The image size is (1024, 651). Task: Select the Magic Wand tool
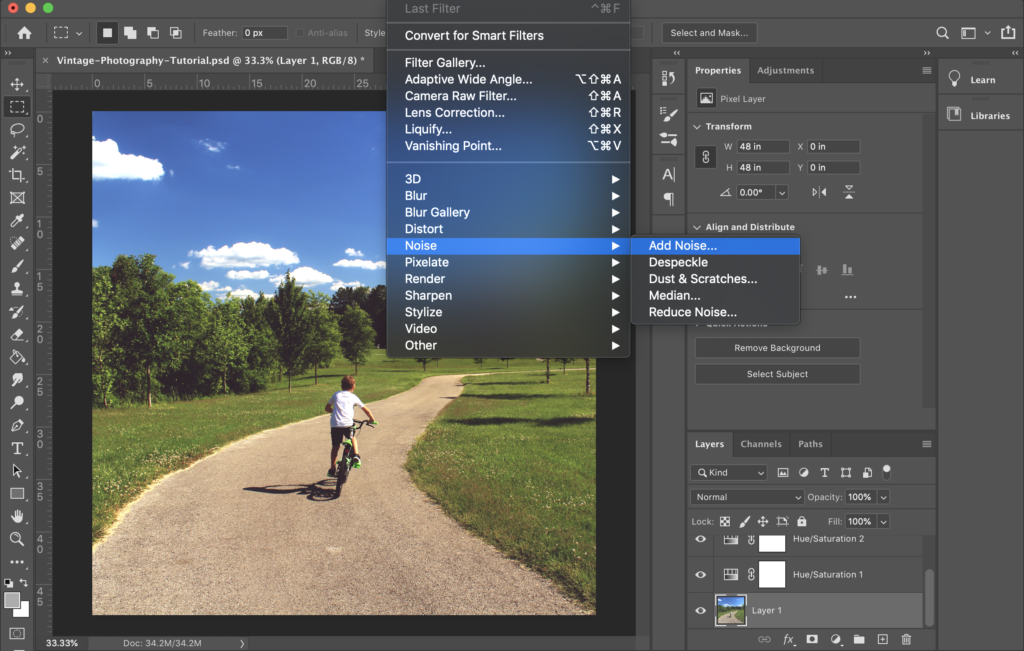pos(18,152)
